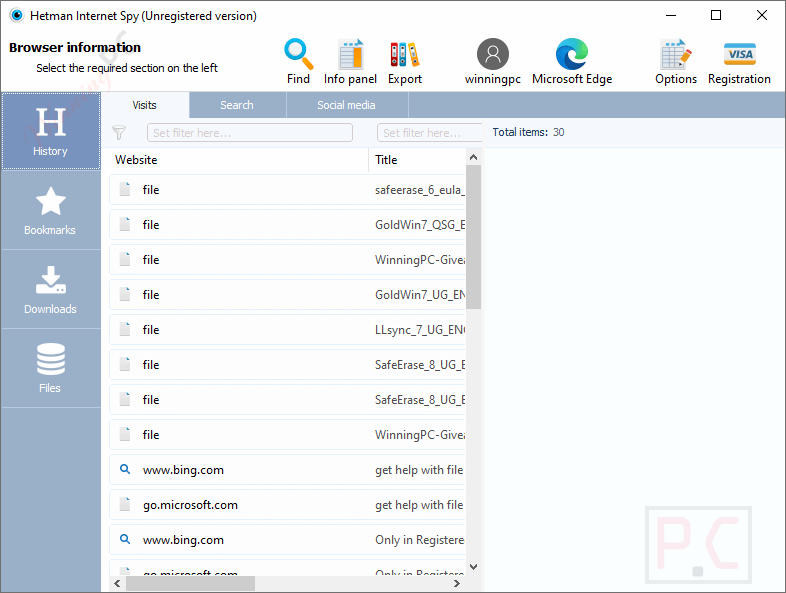Click the Export toolbar icon

click(x=405, y=61)
